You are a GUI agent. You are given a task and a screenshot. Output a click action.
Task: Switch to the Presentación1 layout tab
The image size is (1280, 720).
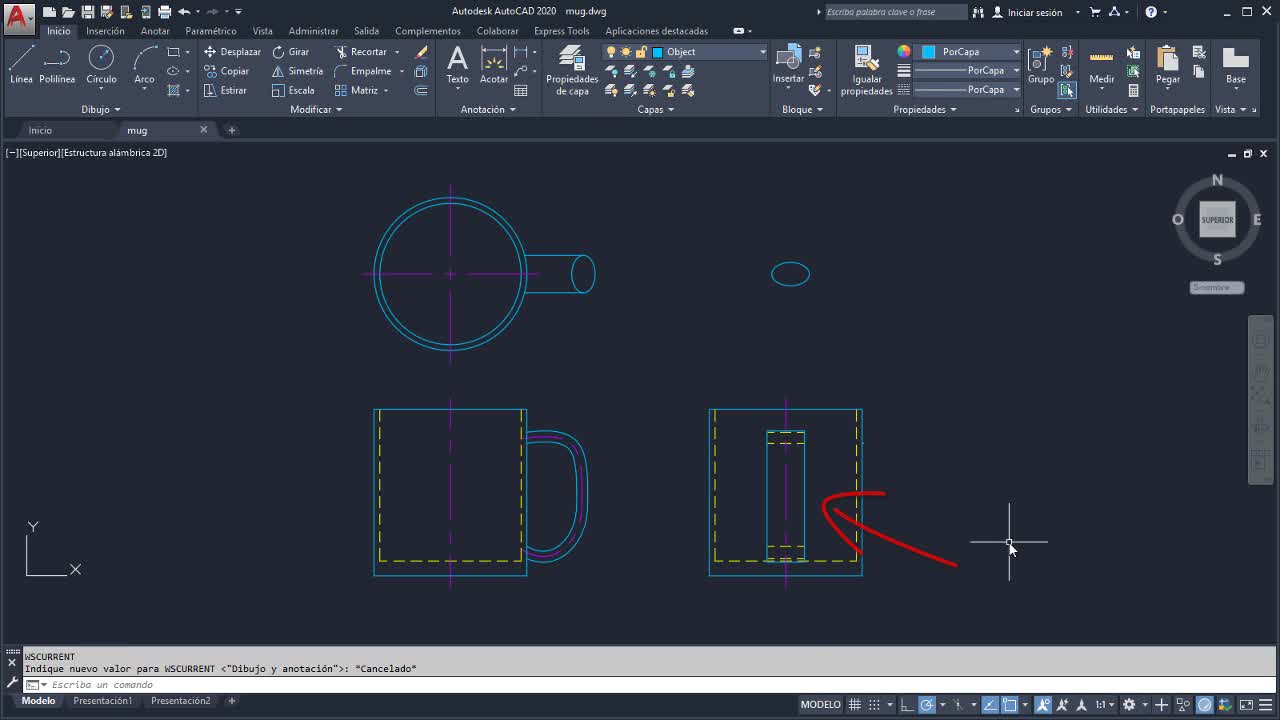point(102,701)
